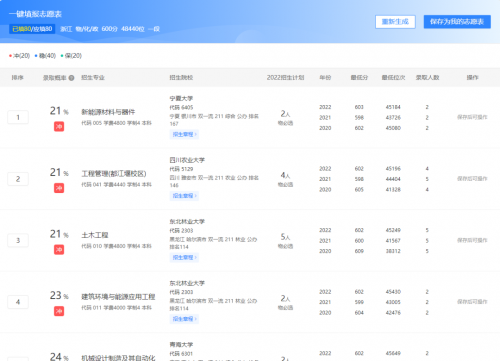Click lowest rank value 38312
The width and height of the screenshot is (500, 361).
pyautogui.click(x=393, y=251)
